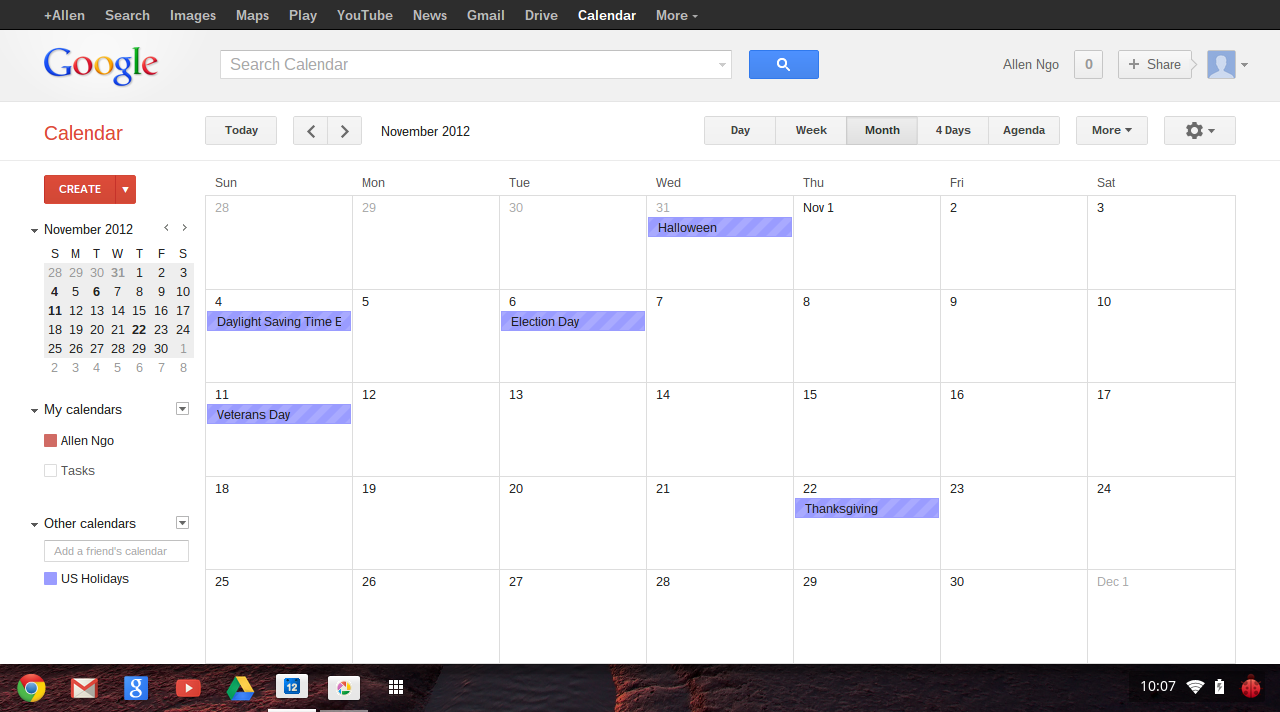Click the red ladybug tray icon

[1251, 687]
